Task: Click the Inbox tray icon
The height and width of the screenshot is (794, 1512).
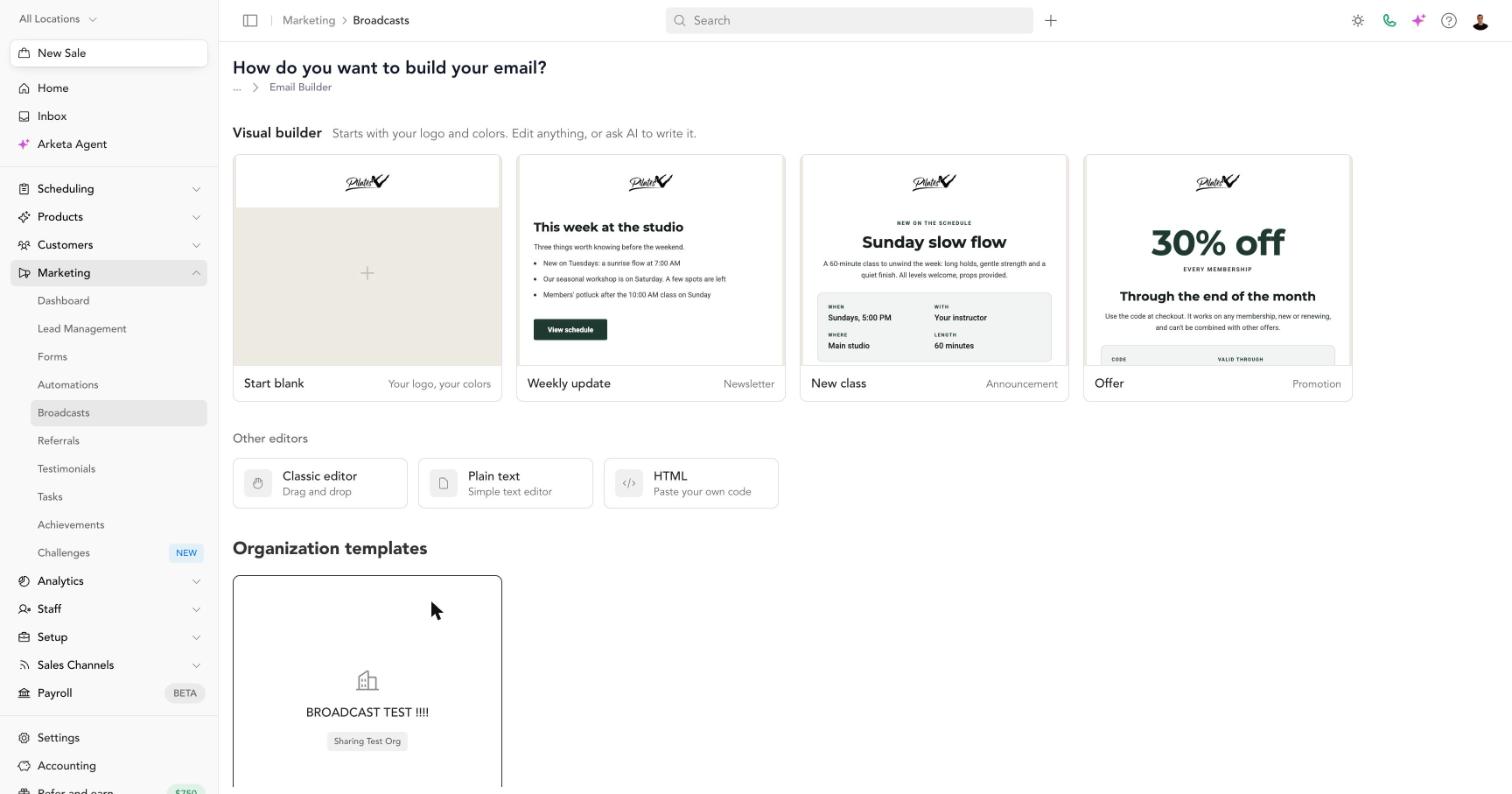Action: point(24,116)
